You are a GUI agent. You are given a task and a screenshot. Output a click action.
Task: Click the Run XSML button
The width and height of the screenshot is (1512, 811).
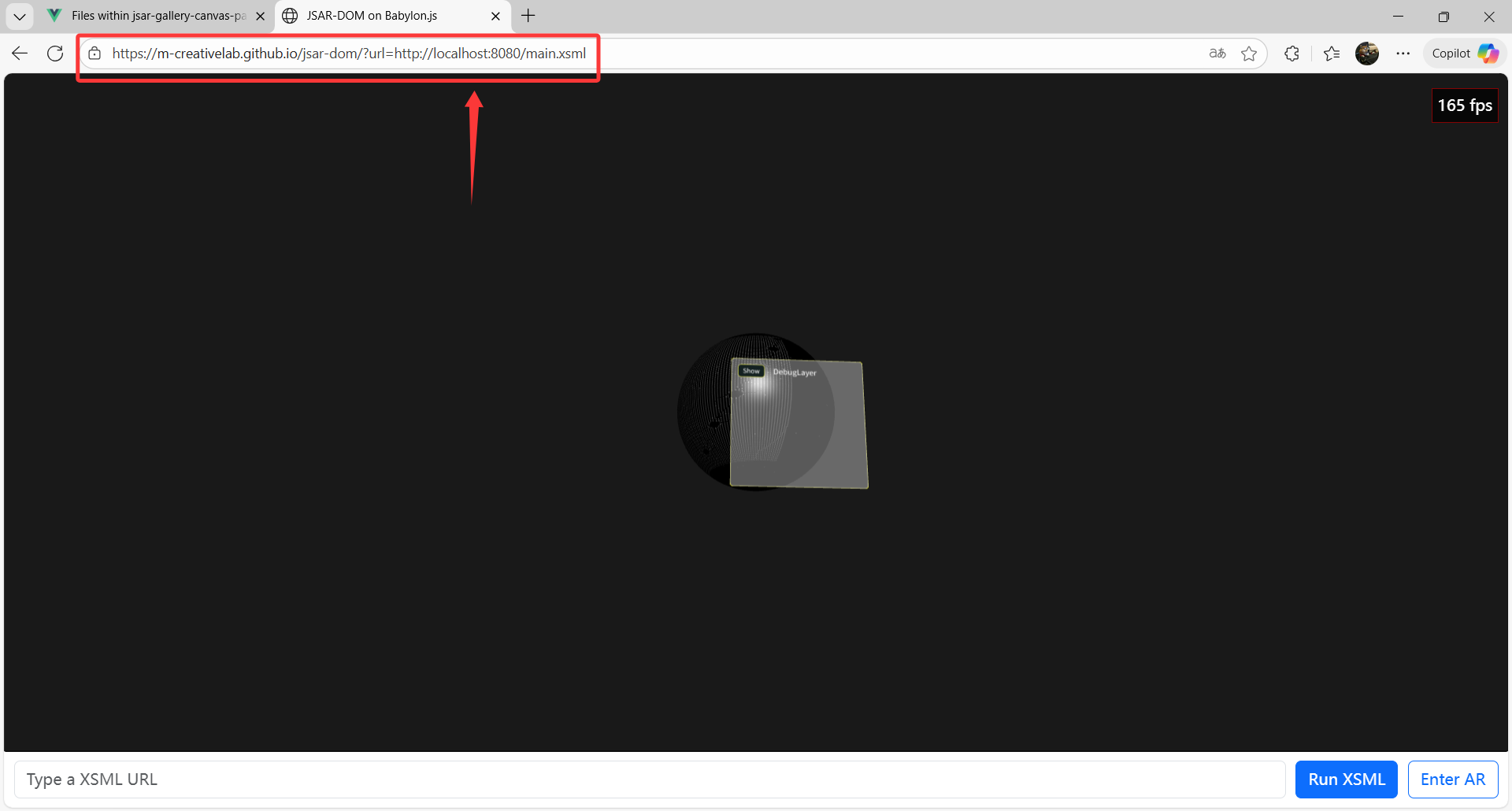tap(1347, 780)
